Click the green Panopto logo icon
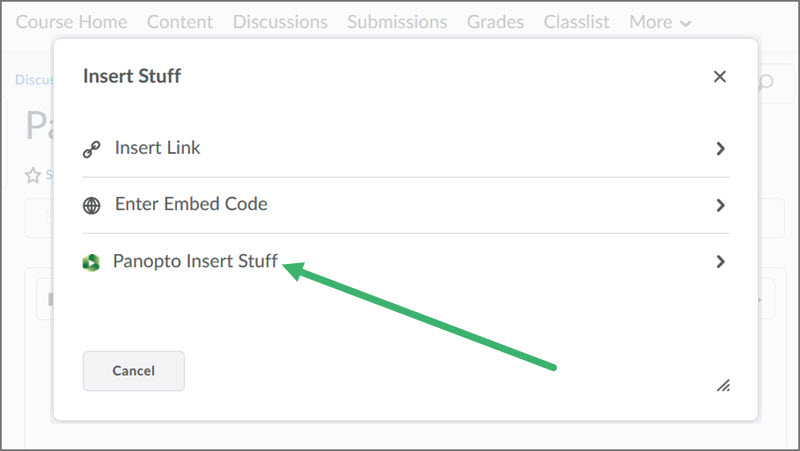The width and height of the screenshot is (800, 451). pos(91,262)
